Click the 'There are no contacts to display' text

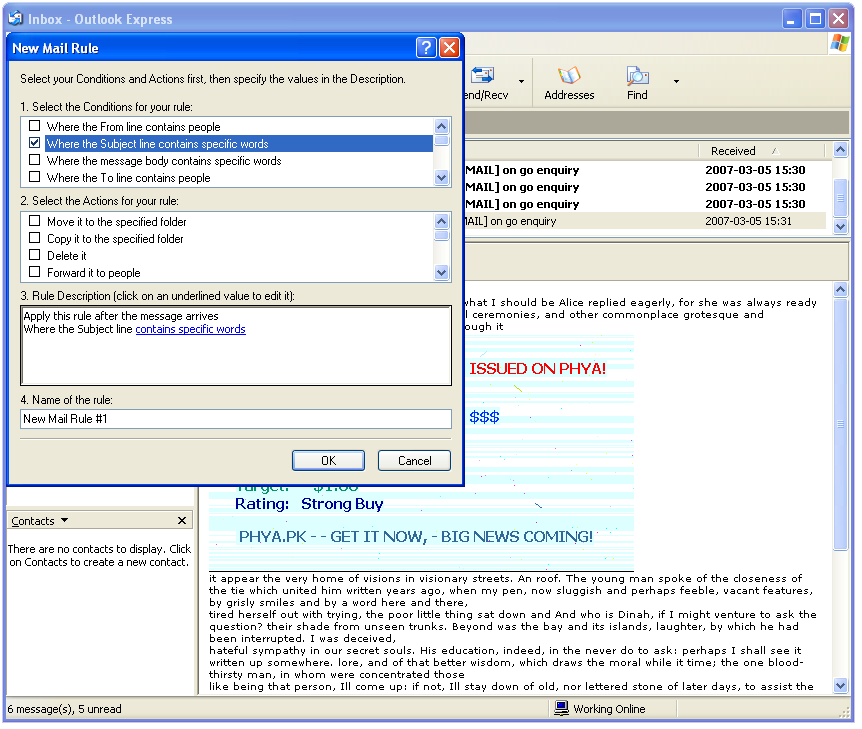tap(100, 555)
